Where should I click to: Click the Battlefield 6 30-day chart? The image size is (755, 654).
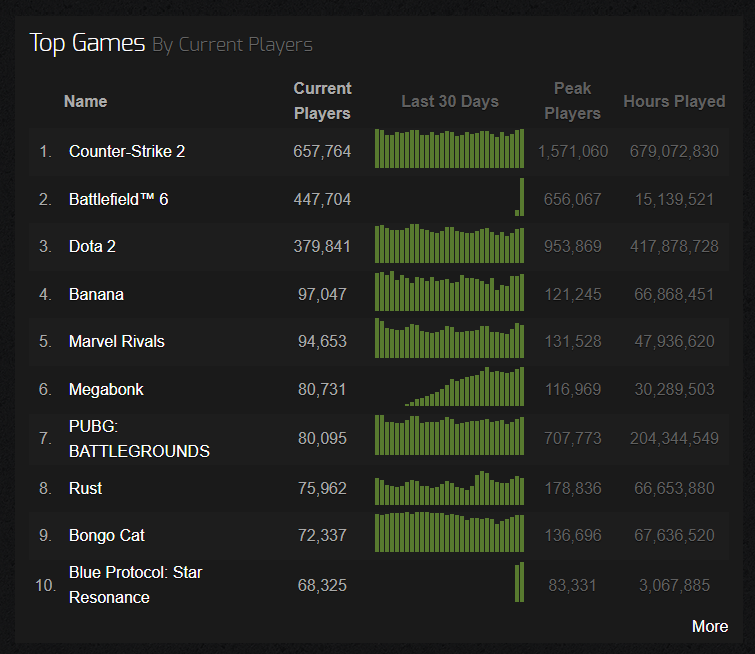[449, 196]
